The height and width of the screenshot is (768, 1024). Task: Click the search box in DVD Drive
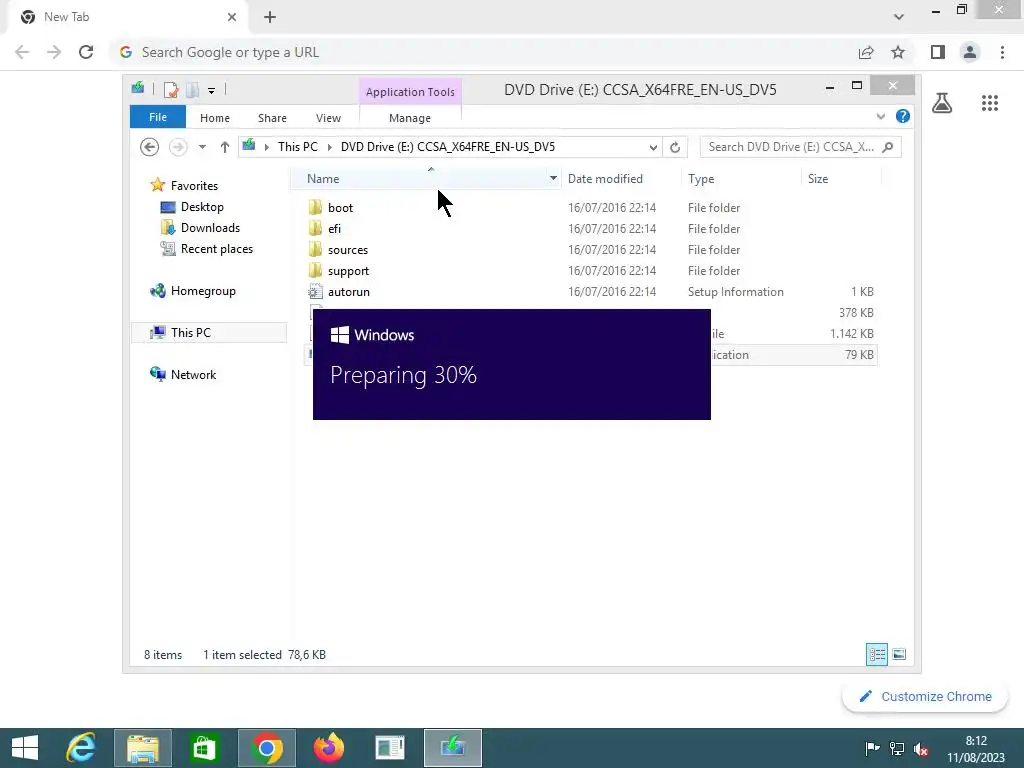pos(800,147)
